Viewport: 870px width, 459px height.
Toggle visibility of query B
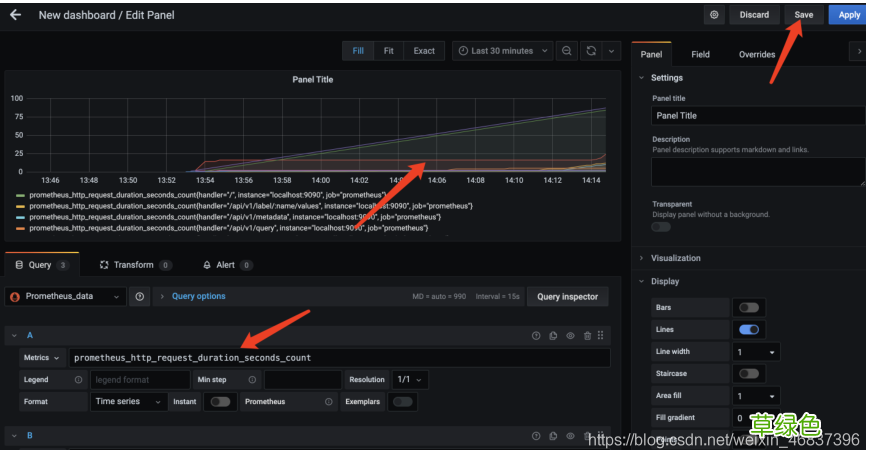pyautogui.click(x=570, y=436)
